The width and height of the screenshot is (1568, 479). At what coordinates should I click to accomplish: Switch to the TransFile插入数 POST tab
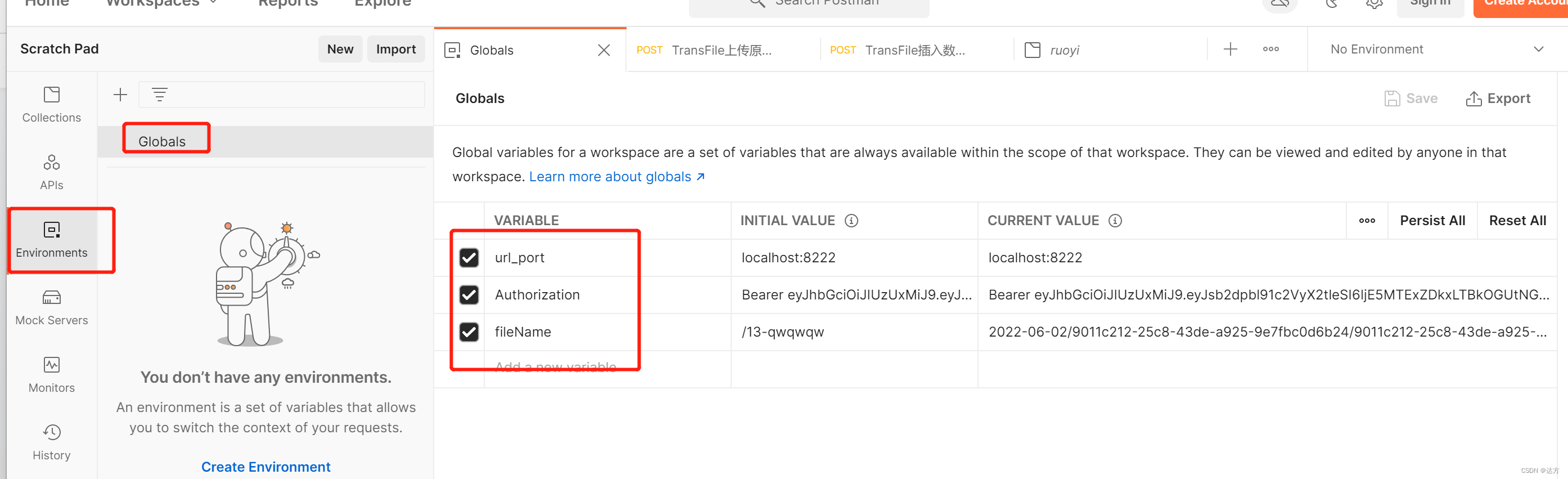coord(916,50)
